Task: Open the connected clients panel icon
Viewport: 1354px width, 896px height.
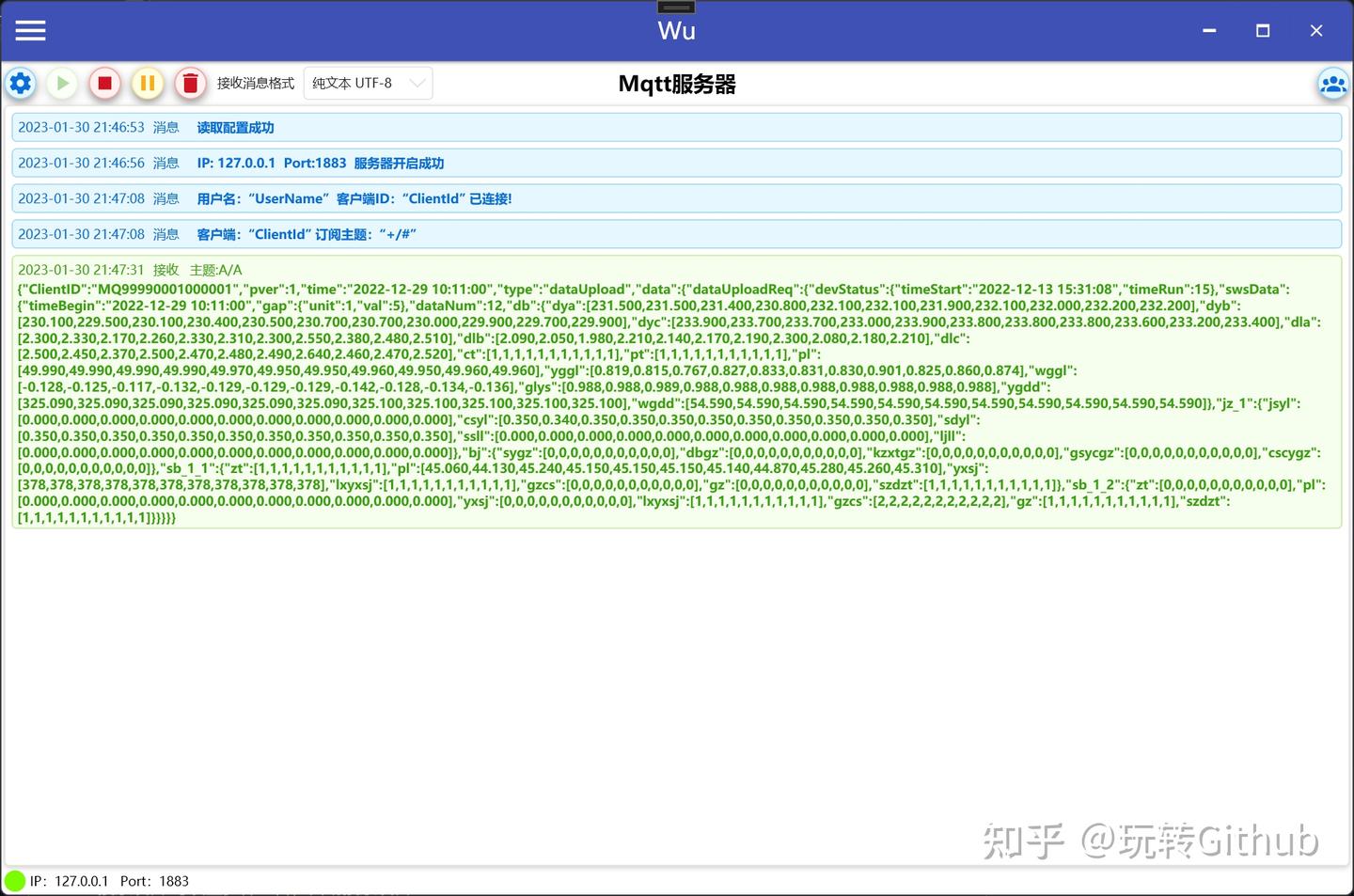Action: pos(1332,83)
